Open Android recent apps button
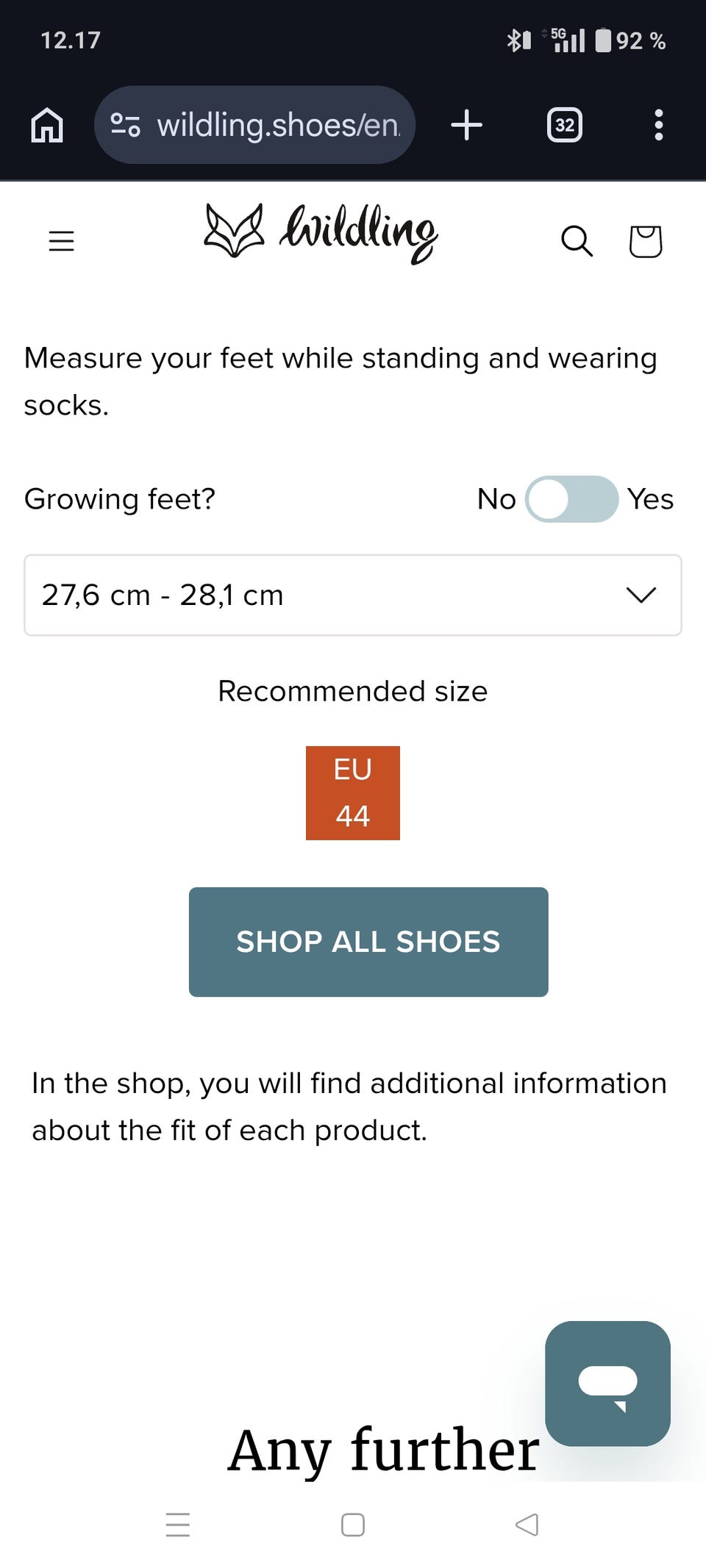This screenshot has height=1568, width=706. tap(178, 1525)
